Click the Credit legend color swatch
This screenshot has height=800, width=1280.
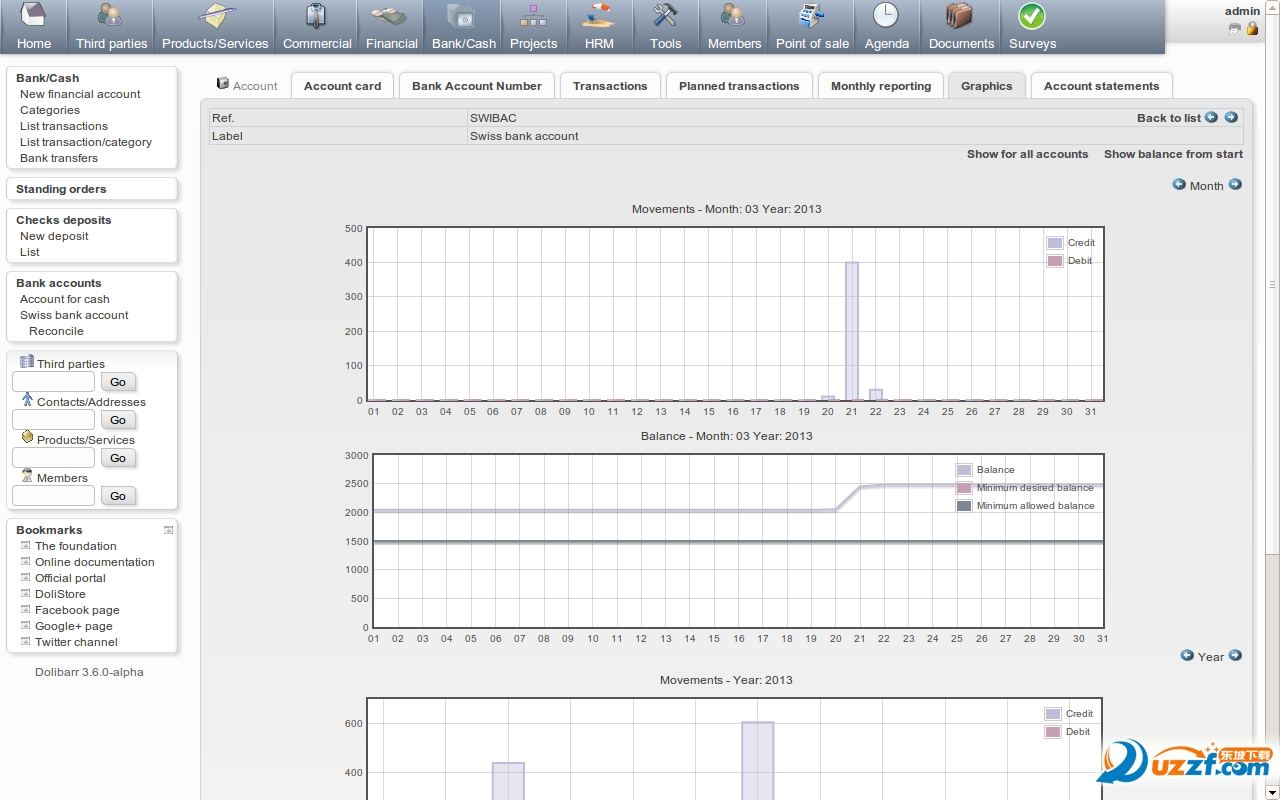(x=1054, y=243)
